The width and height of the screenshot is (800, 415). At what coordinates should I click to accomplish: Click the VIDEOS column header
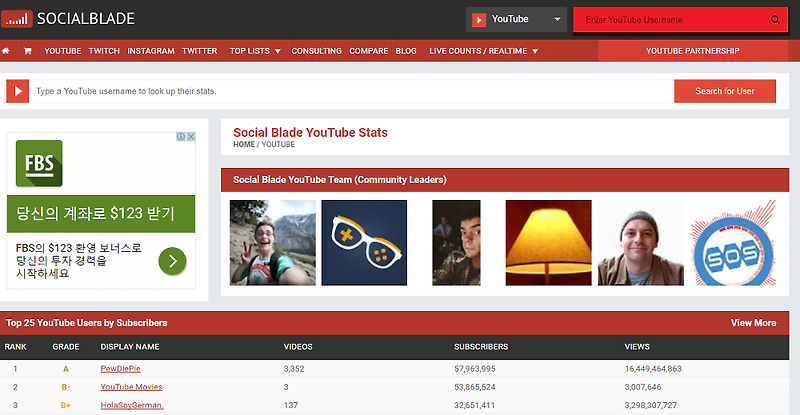click(x=298, y=347)
